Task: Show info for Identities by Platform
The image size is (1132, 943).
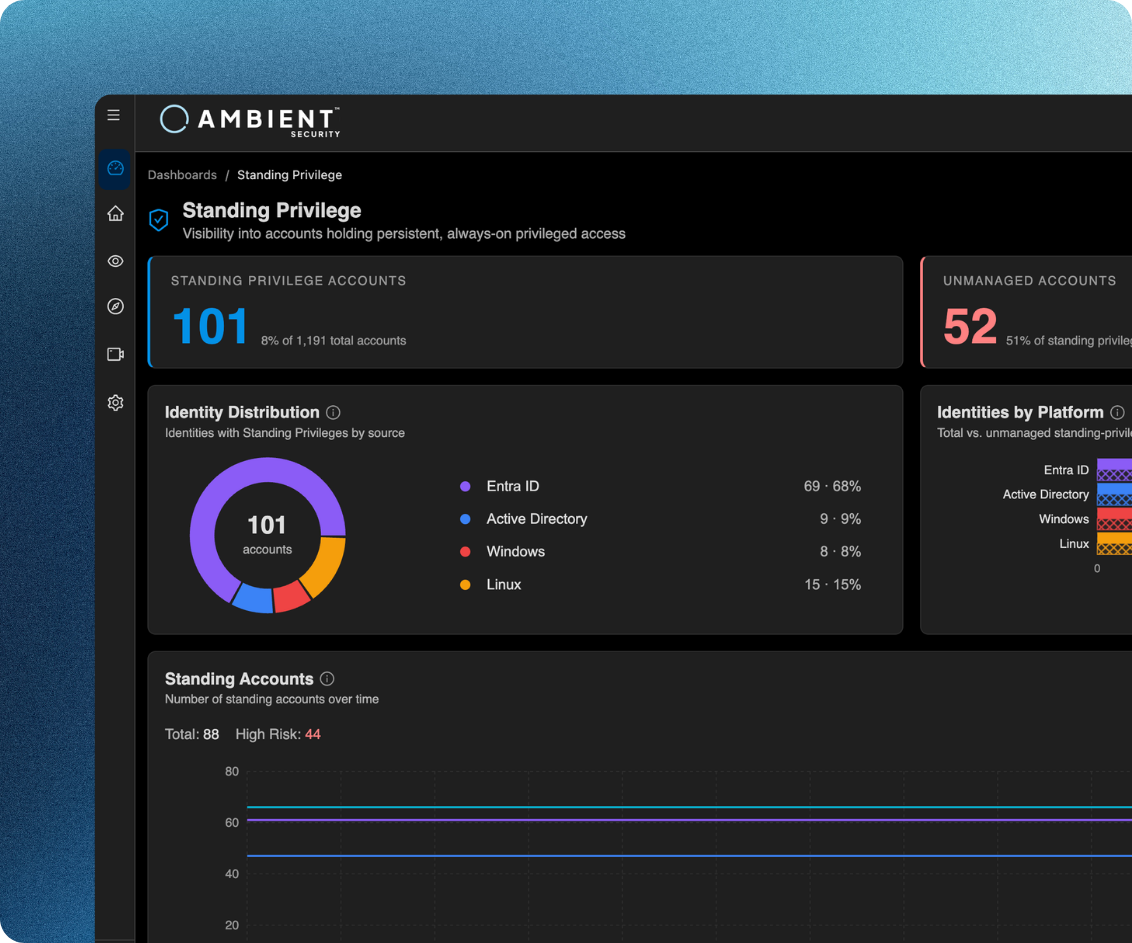Action: [x=1117, y=412]
